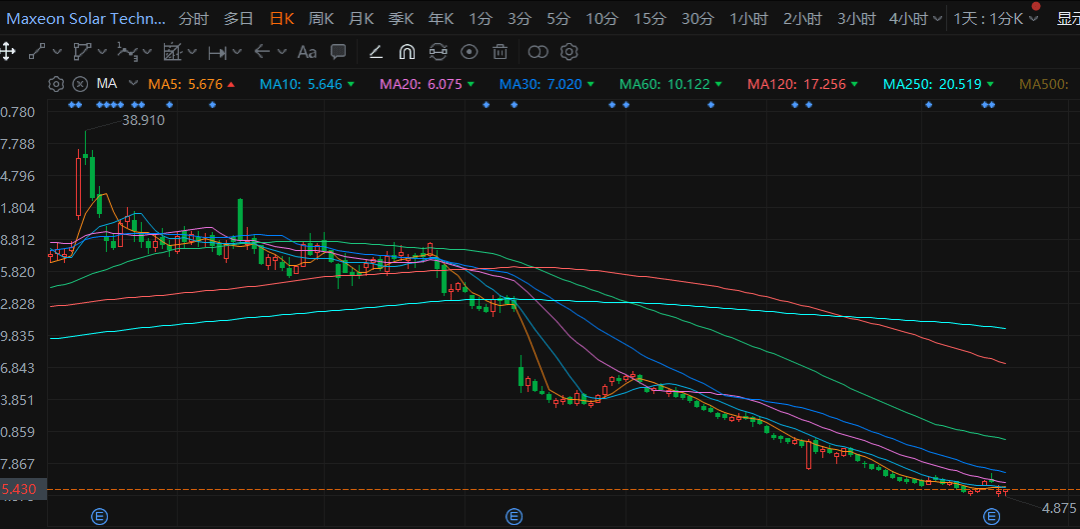Select the eraser tool icon
The height and width of the screenshot is (529, 1080).
[x=376, y=52]
